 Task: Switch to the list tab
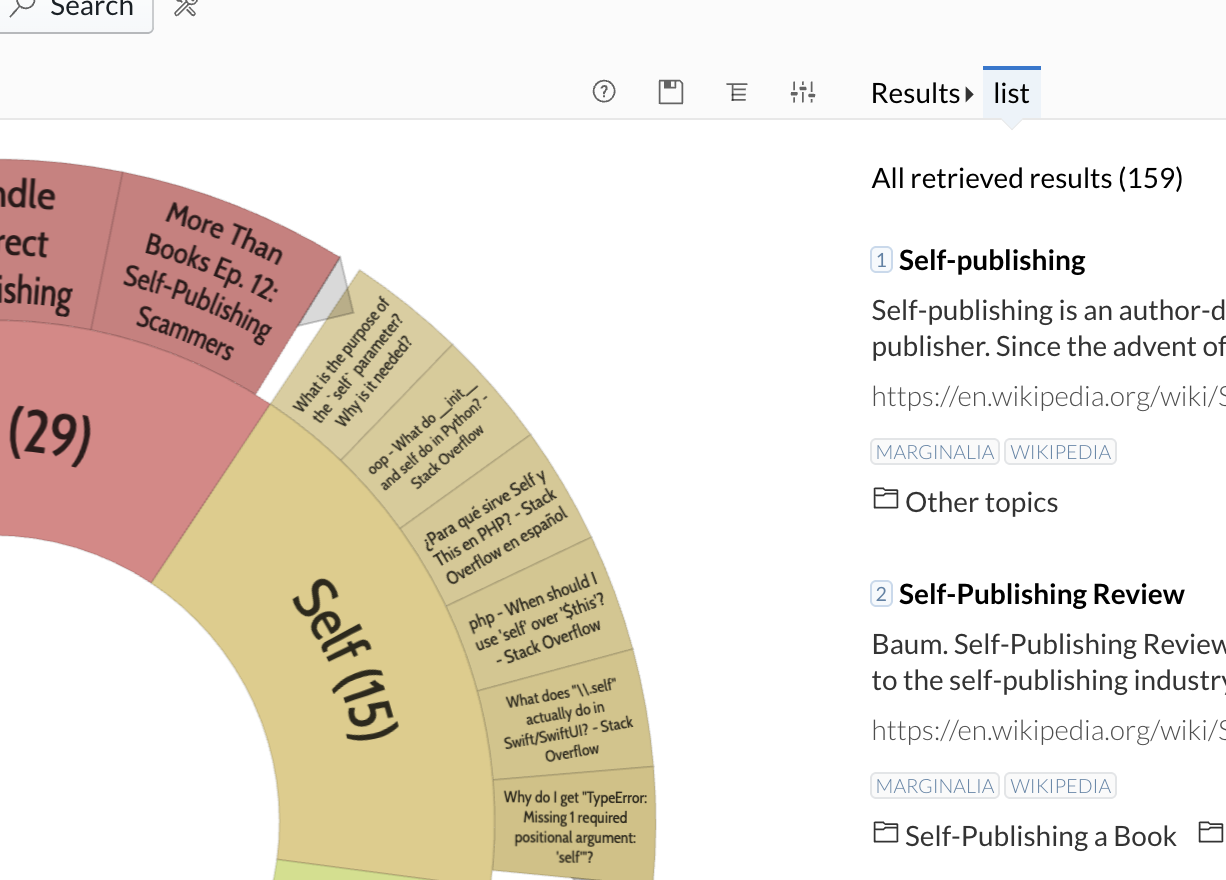(1010, 92)
